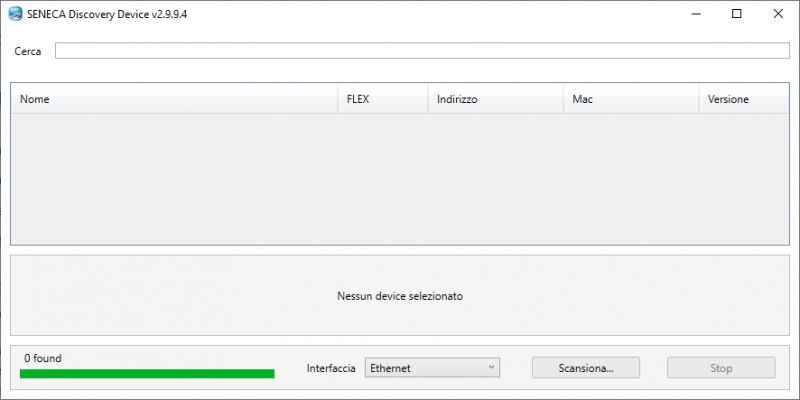
Task: Minimize the Discovery Device window
Action: (x=691, y=14)
